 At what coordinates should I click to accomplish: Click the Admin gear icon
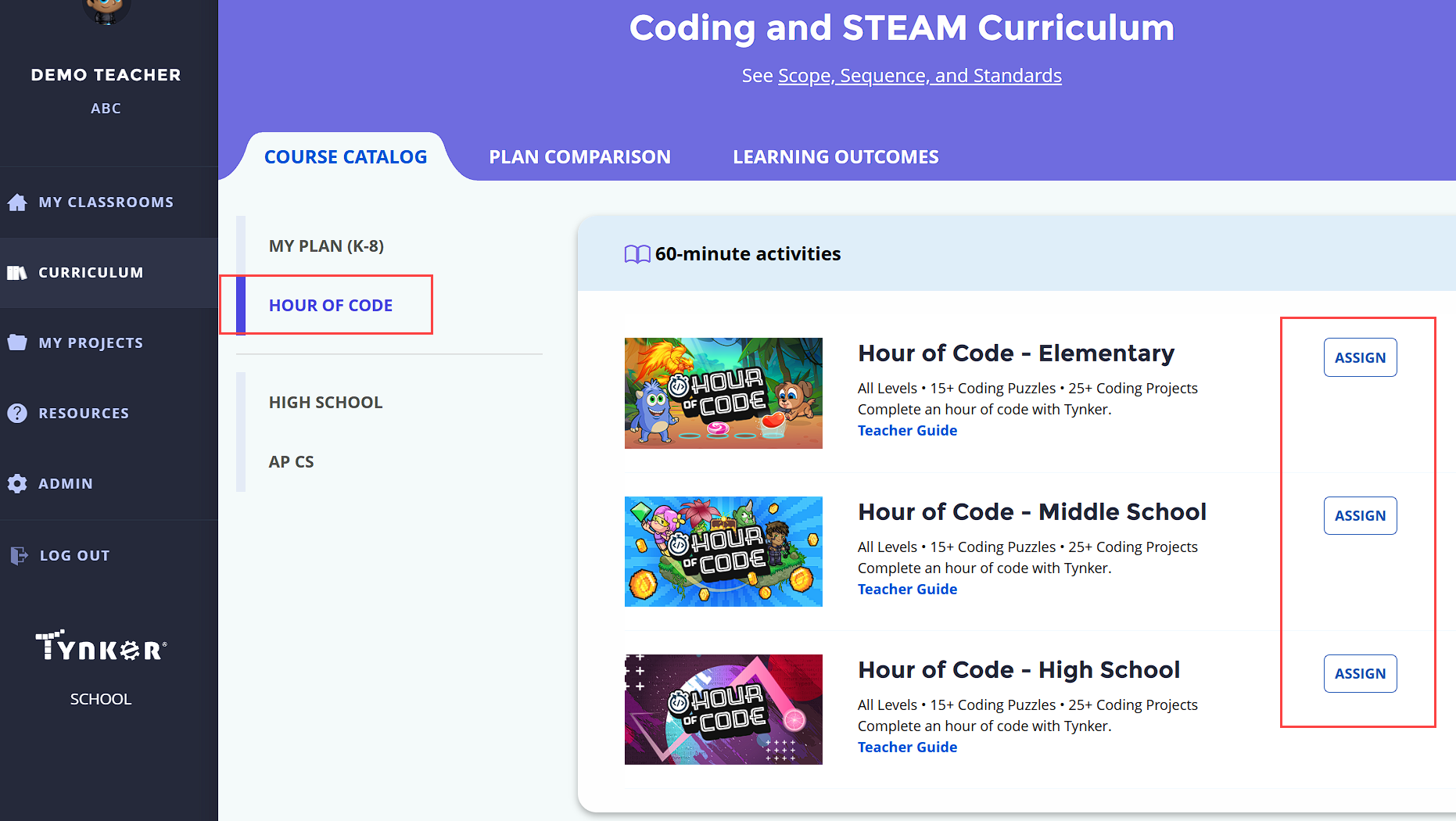pyautogui.click(x=17, y=483)
